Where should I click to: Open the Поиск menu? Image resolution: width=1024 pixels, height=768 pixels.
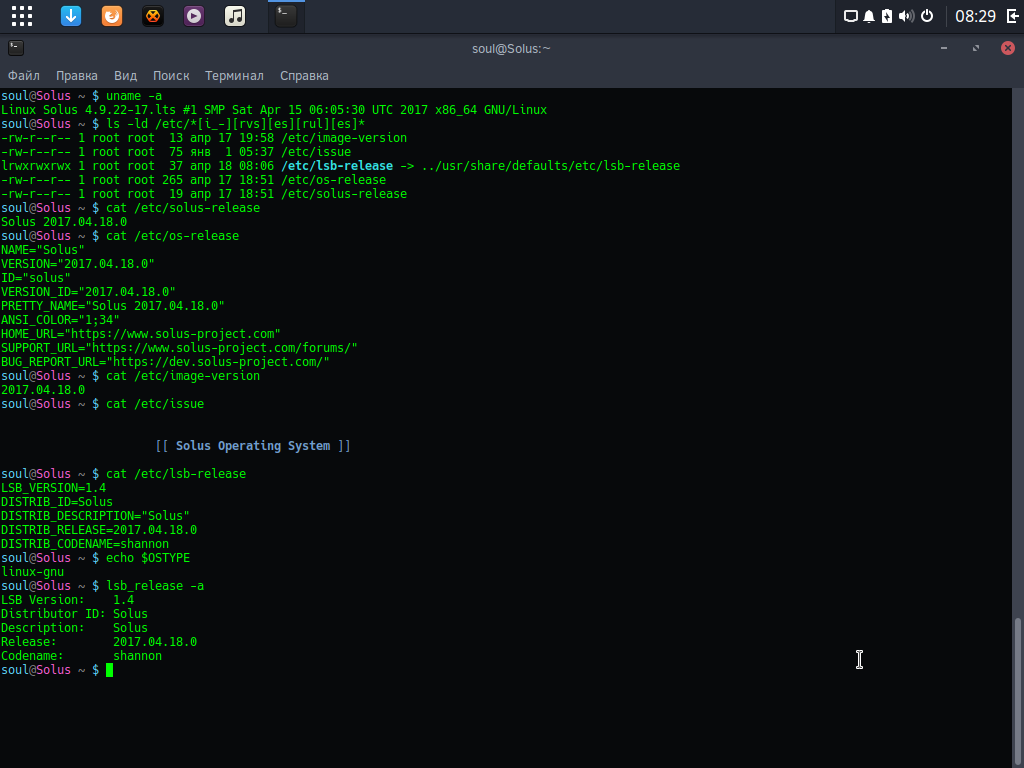[171, 76]
